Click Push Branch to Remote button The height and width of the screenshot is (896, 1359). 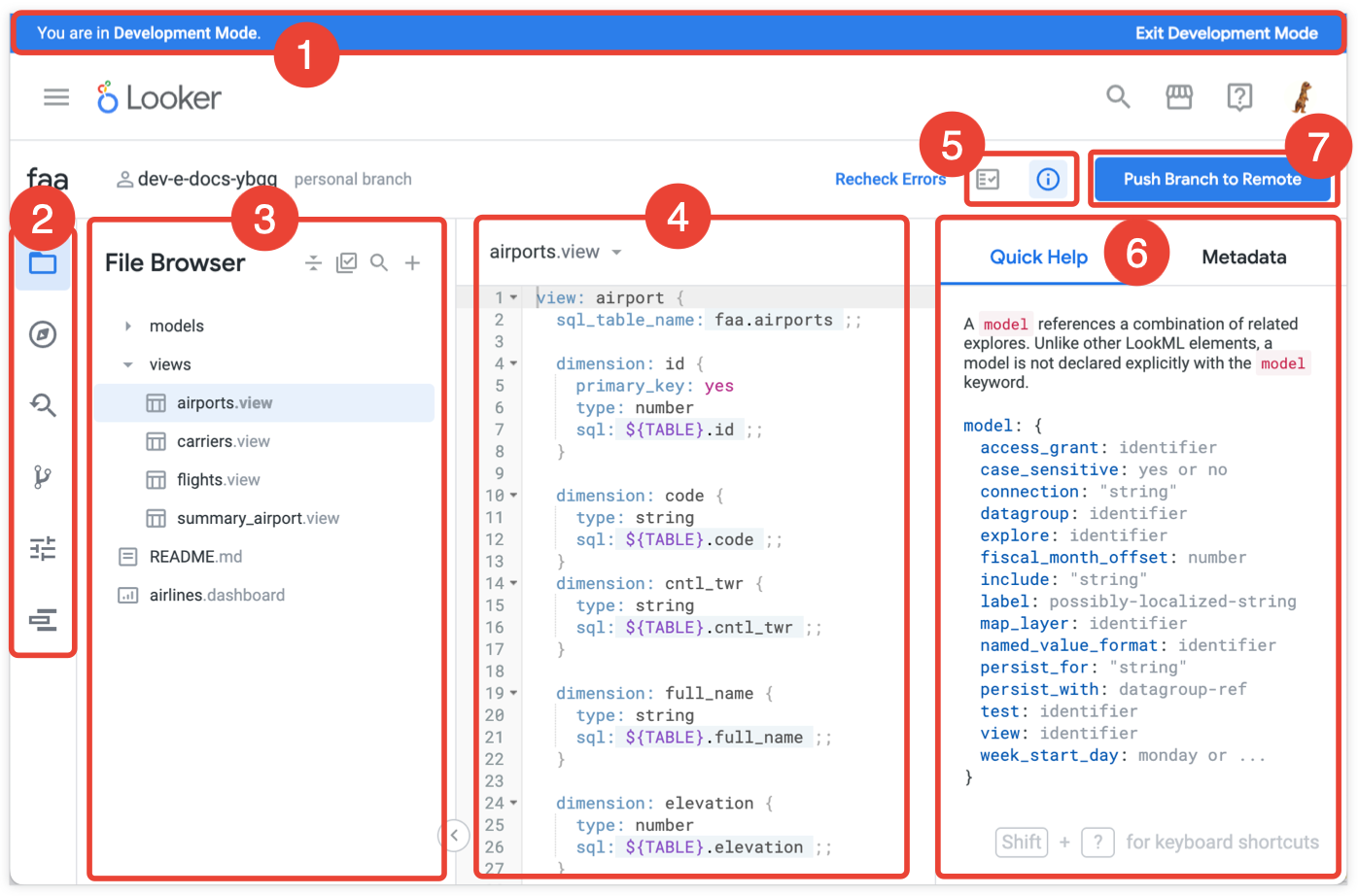point(1211,179)
